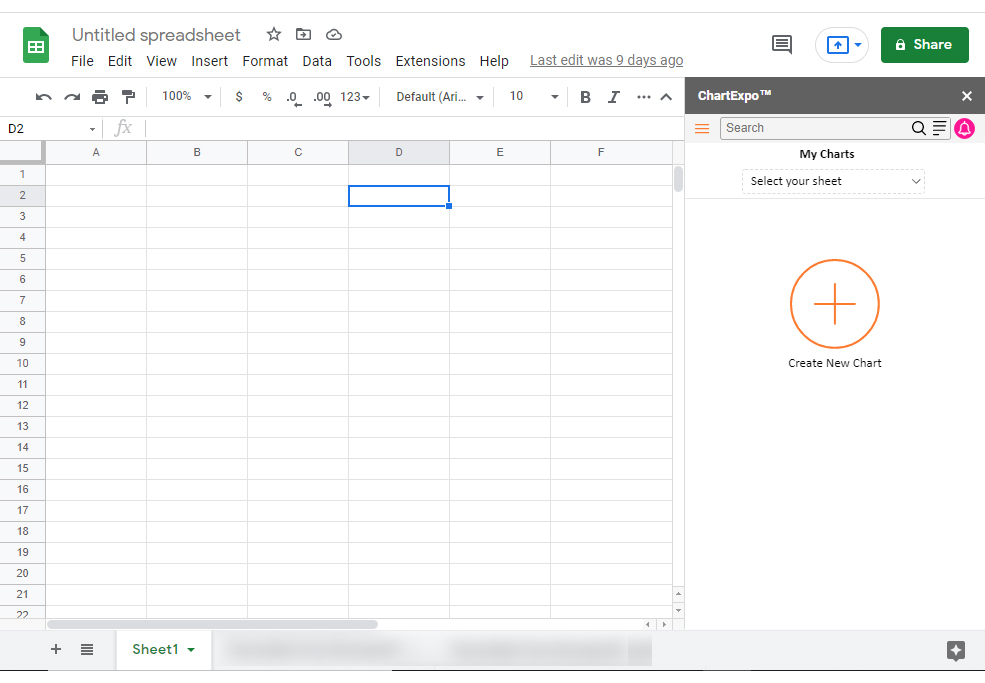
Task: Open the View menu
Action: pos(161,61)
